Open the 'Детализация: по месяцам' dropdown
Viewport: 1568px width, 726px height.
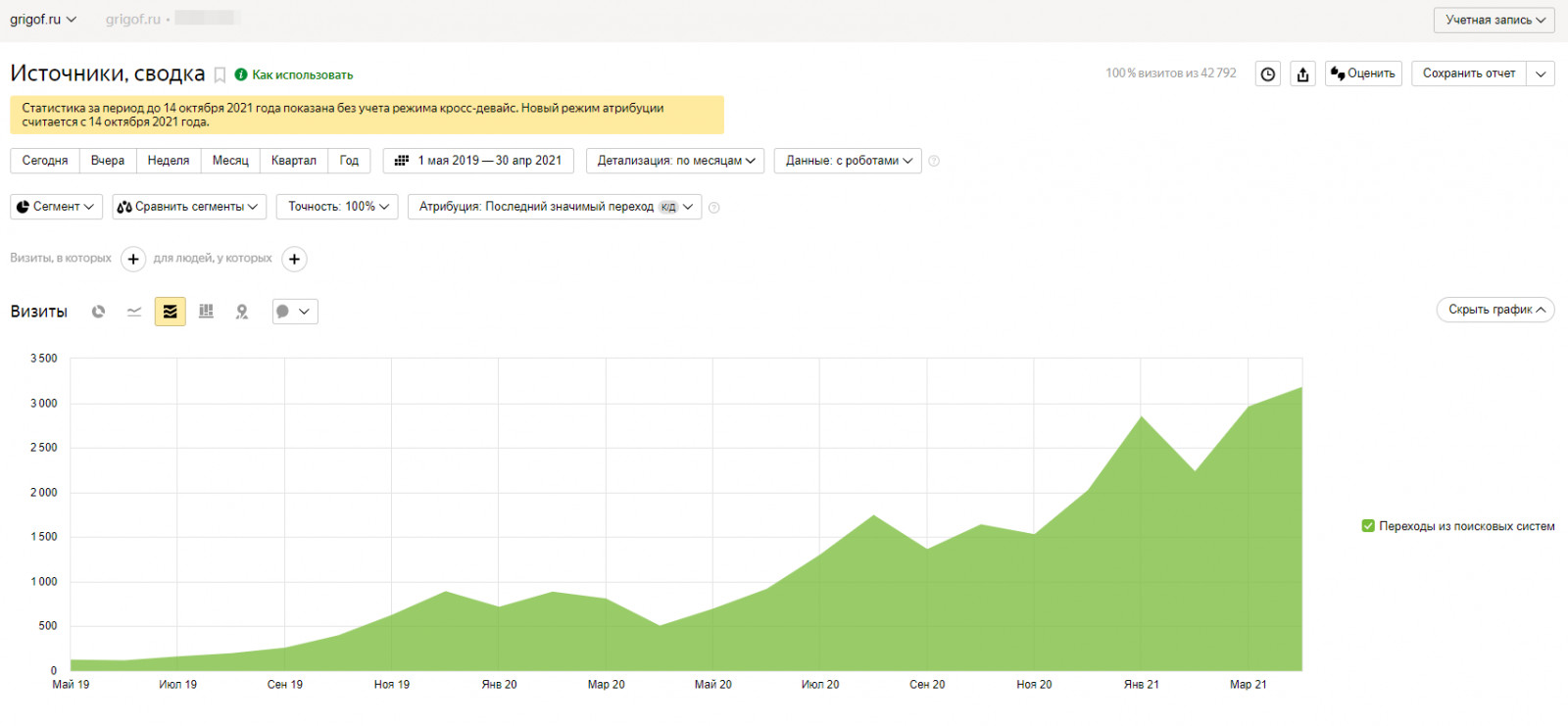676,161
